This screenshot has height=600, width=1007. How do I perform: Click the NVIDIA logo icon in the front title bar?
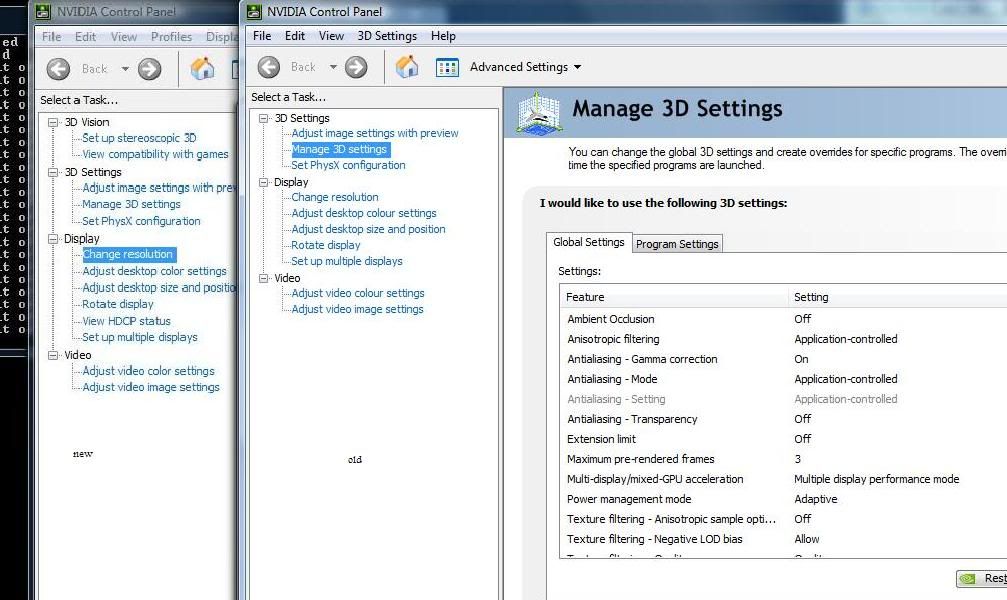point(254,12)
